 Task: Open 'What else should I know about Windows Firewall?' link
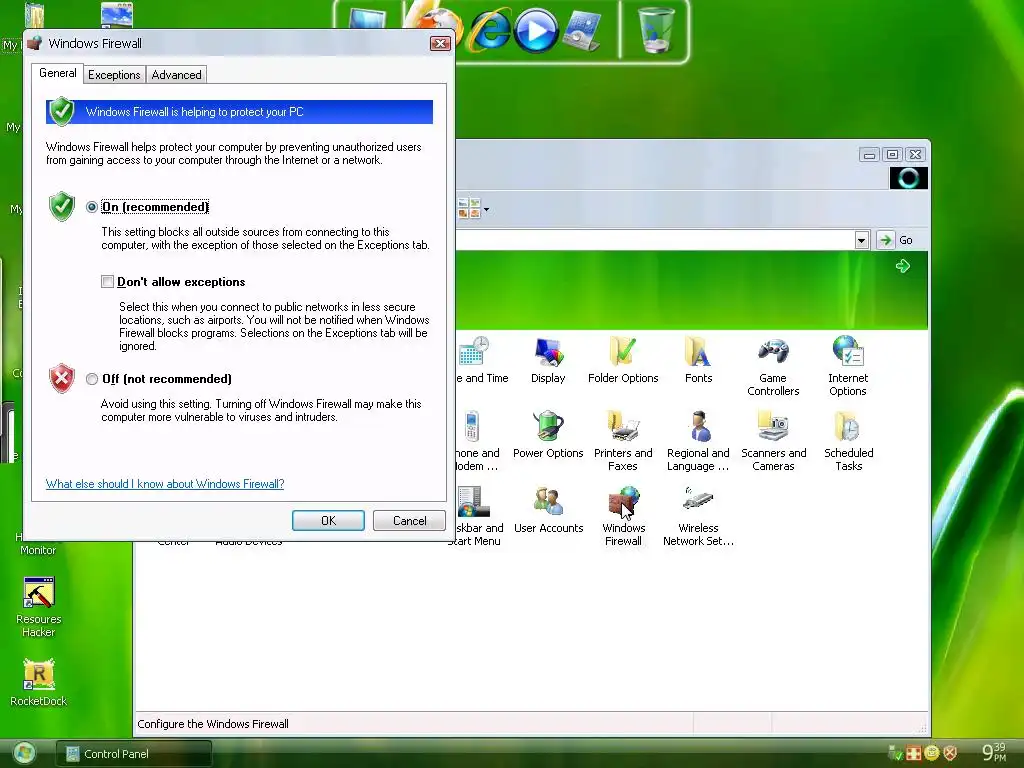(165, 484)
